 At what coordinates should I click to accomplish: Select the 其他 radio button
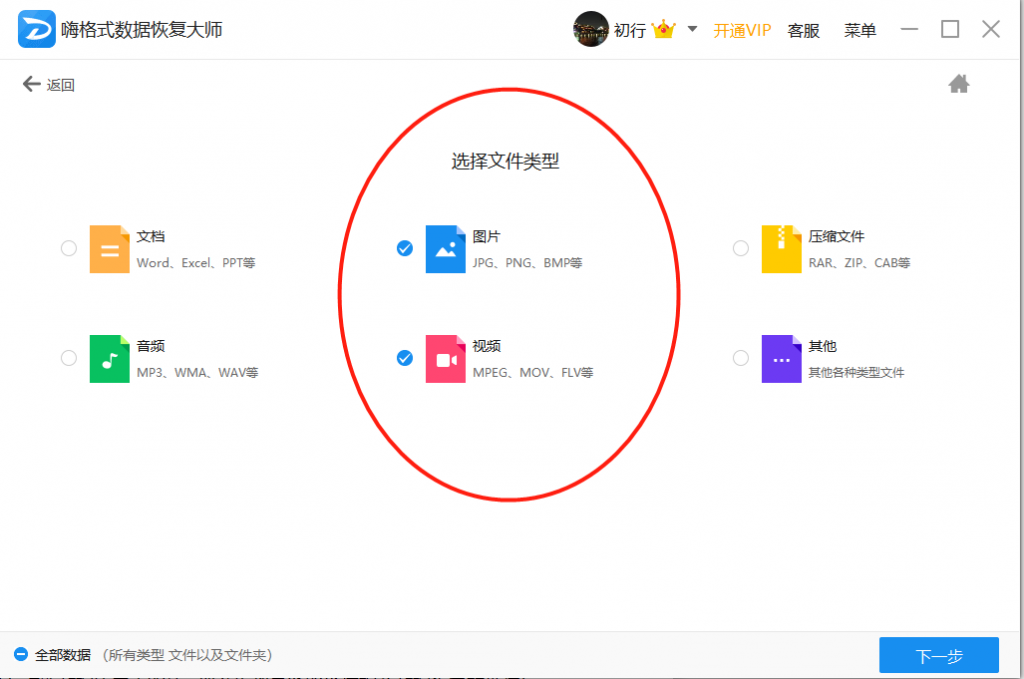tap(741, 358)
